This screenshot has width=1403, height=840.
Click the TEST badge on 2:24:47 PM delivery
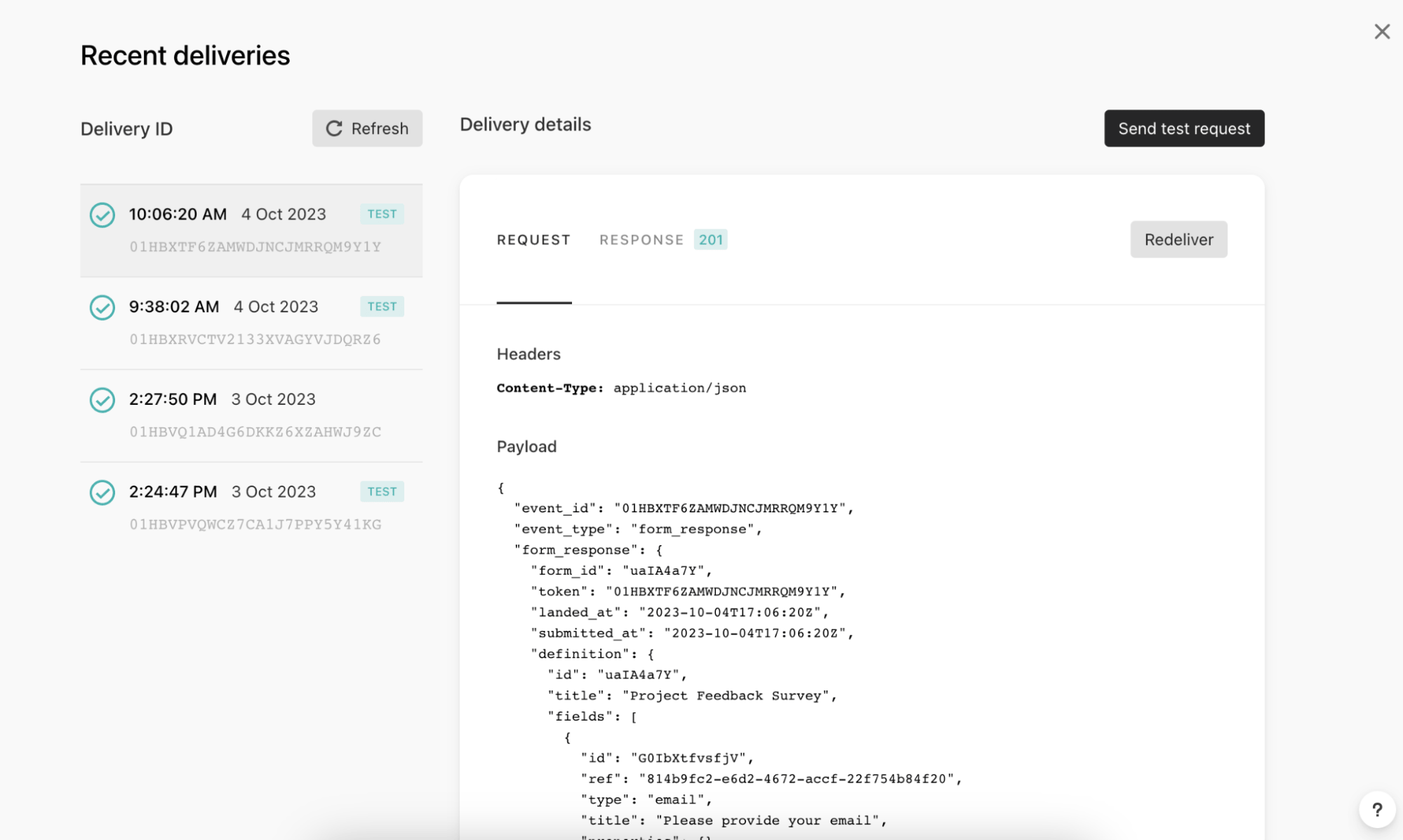click(x=382, y=492)
